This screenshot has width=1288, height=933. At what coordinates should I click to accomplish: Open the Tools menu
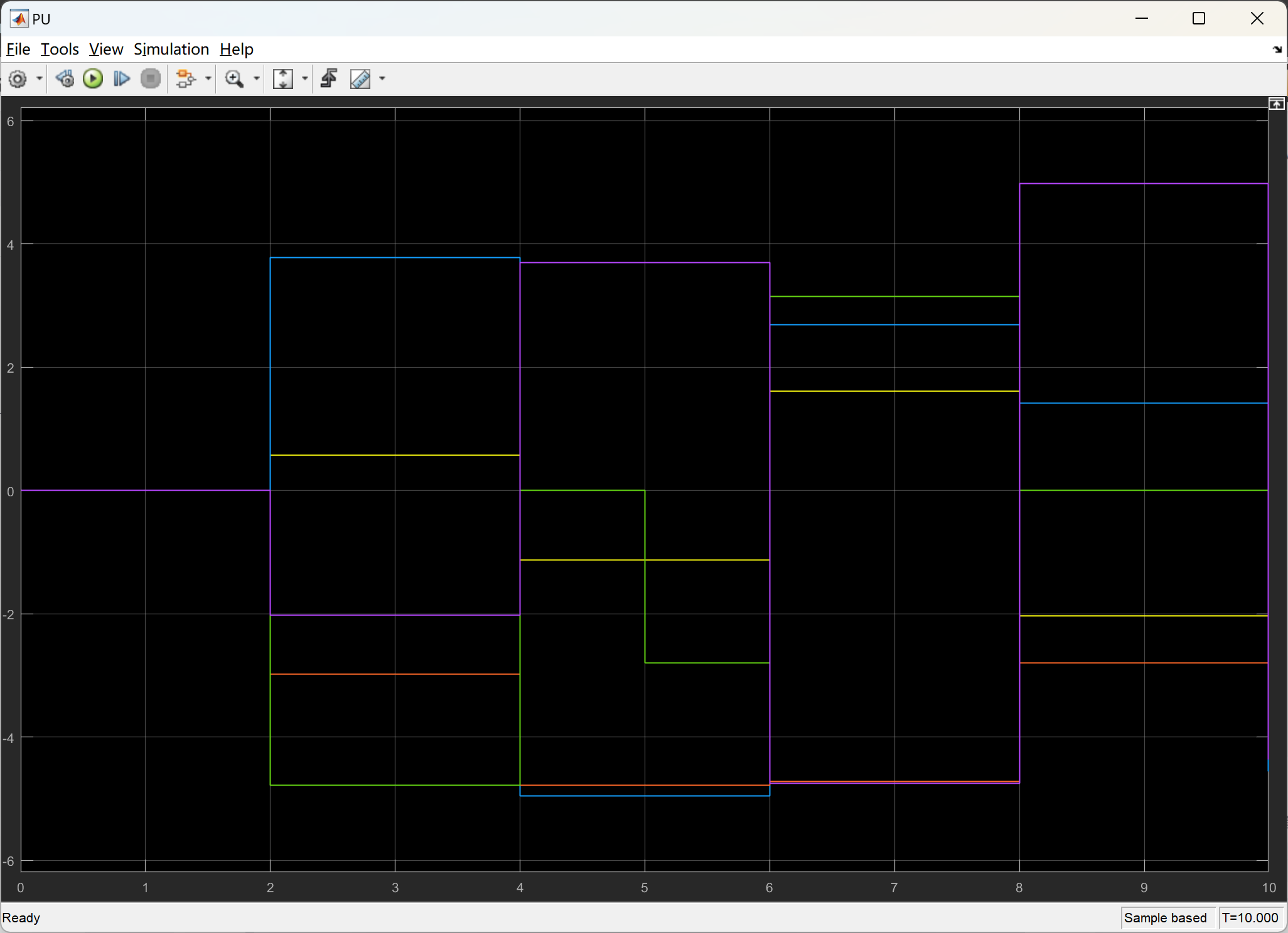coord(60,49)
